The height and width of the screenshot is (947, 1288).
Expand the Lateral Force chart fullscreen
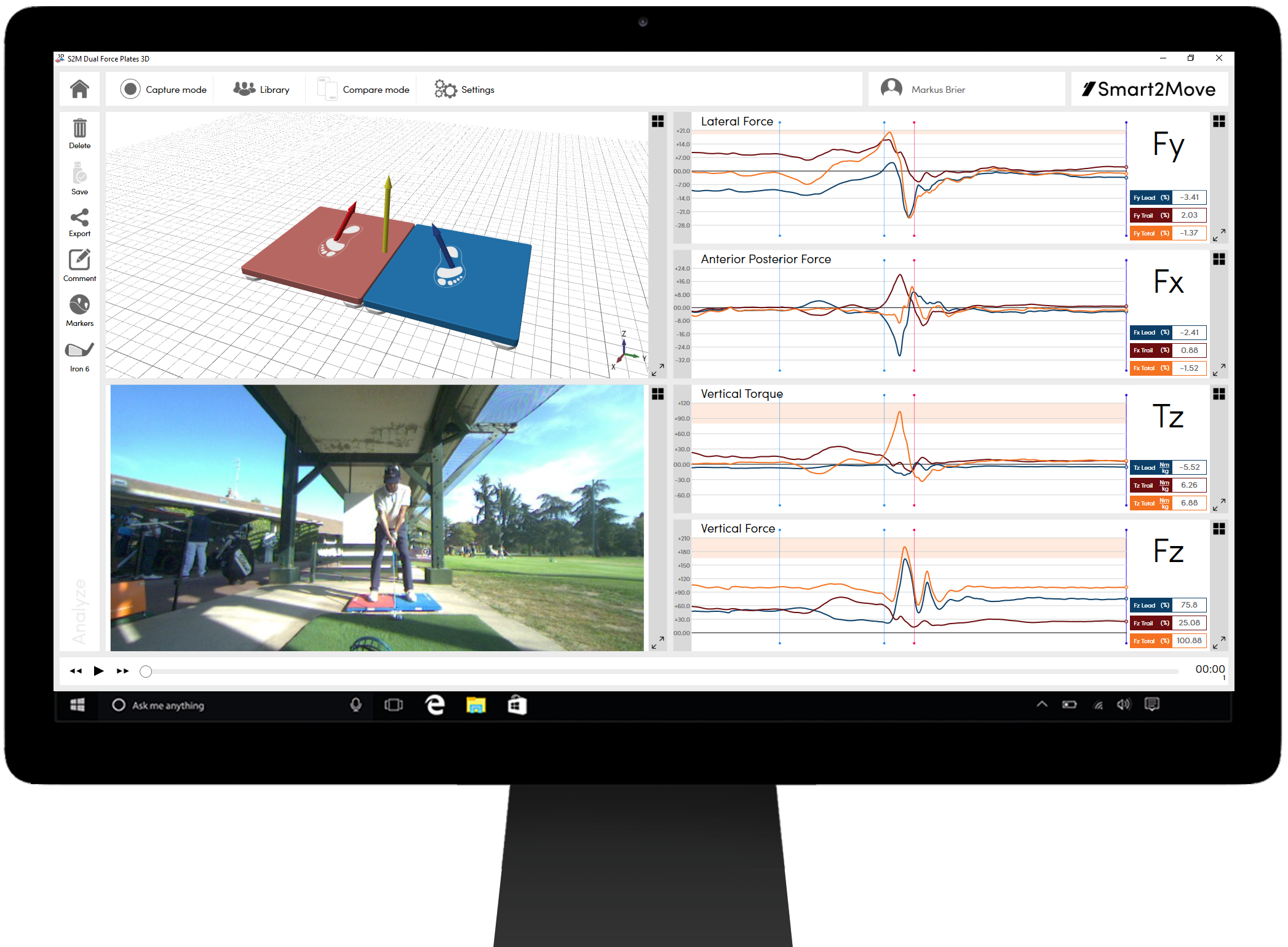[x=1218, y=234]
